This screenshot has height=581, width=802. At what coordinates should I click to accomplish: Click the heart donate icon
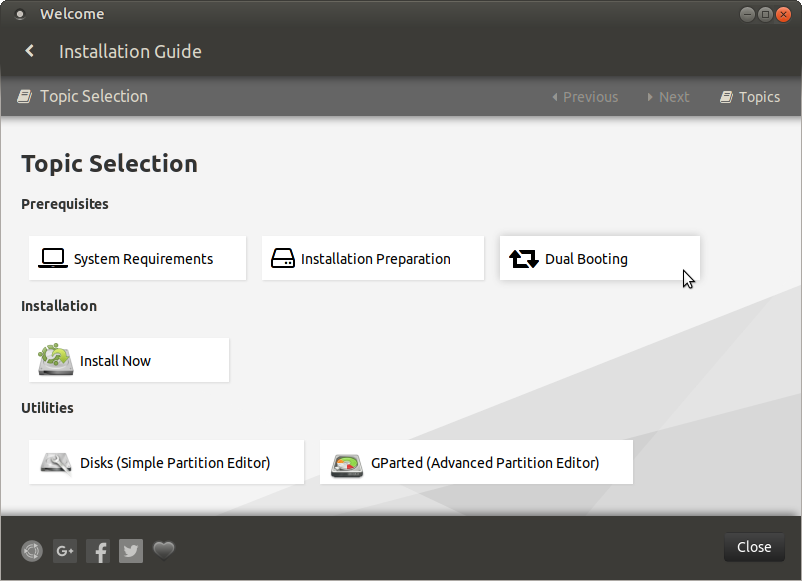point(164,550)
